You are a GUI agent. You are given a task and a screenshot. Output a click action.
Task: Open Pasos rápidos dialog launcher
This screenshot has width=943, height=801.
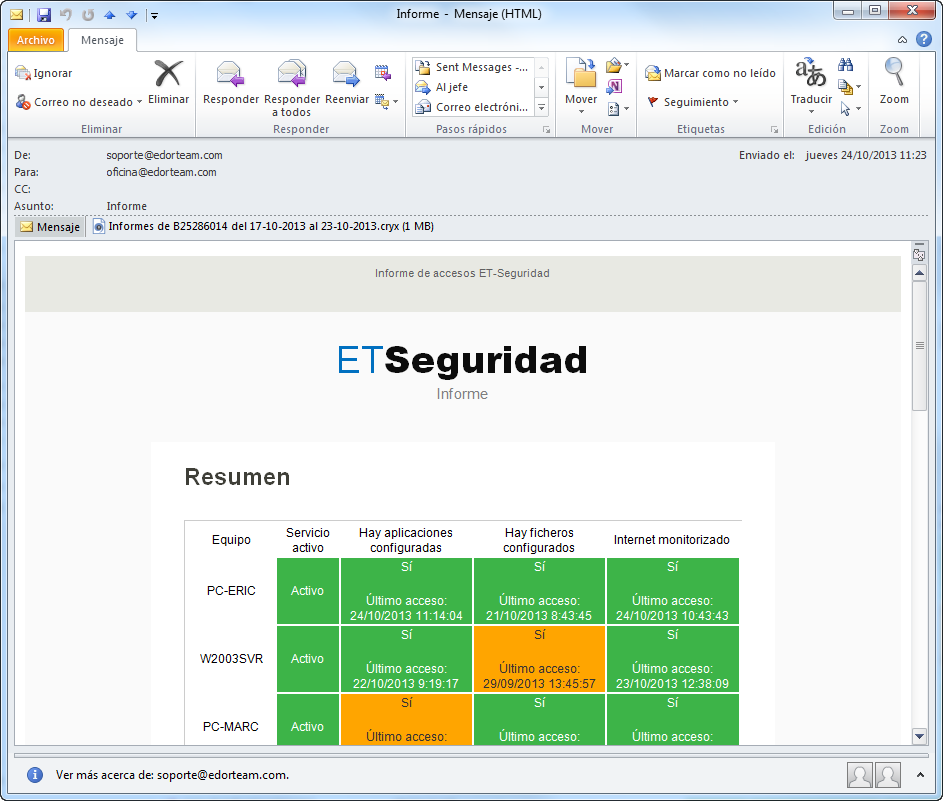(547, 129)
